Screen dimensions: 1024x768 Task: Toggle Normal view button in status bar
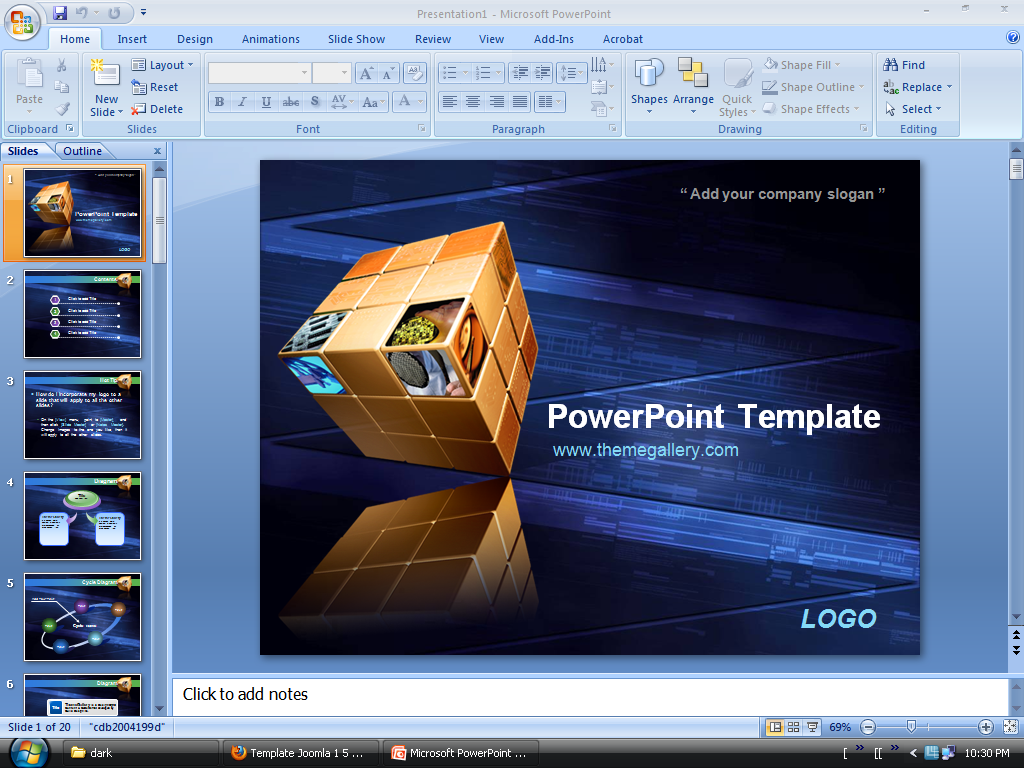point(774,727)
